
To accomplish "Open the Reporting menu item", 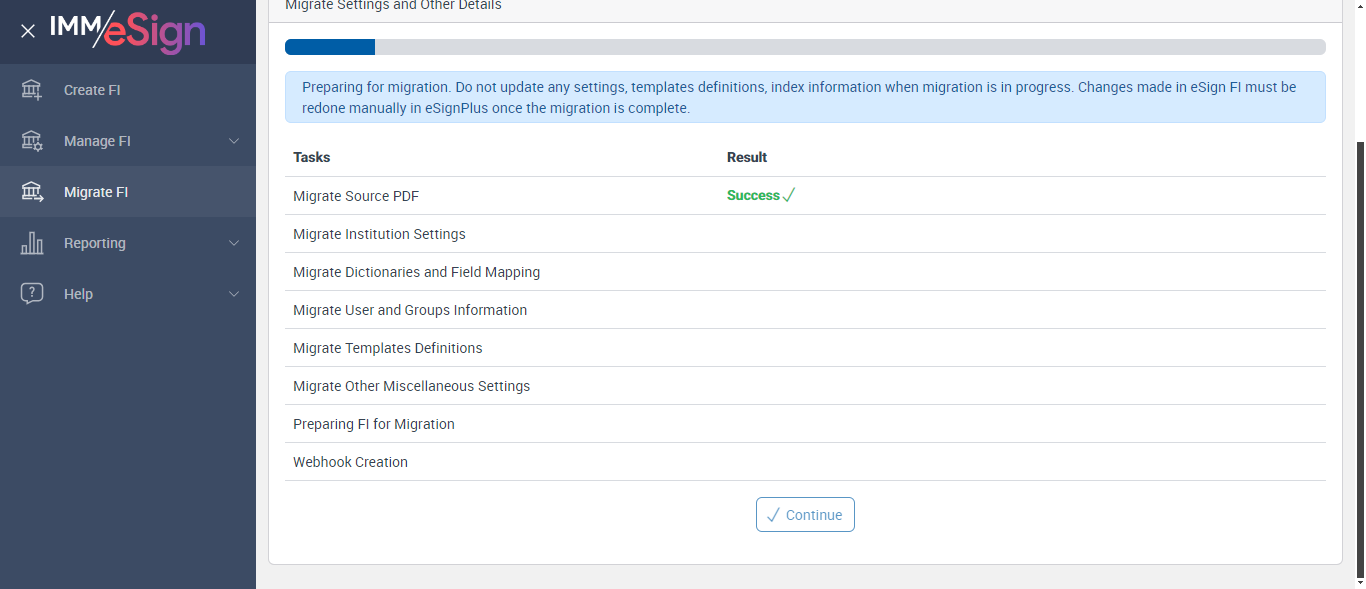I will (95, 243).
